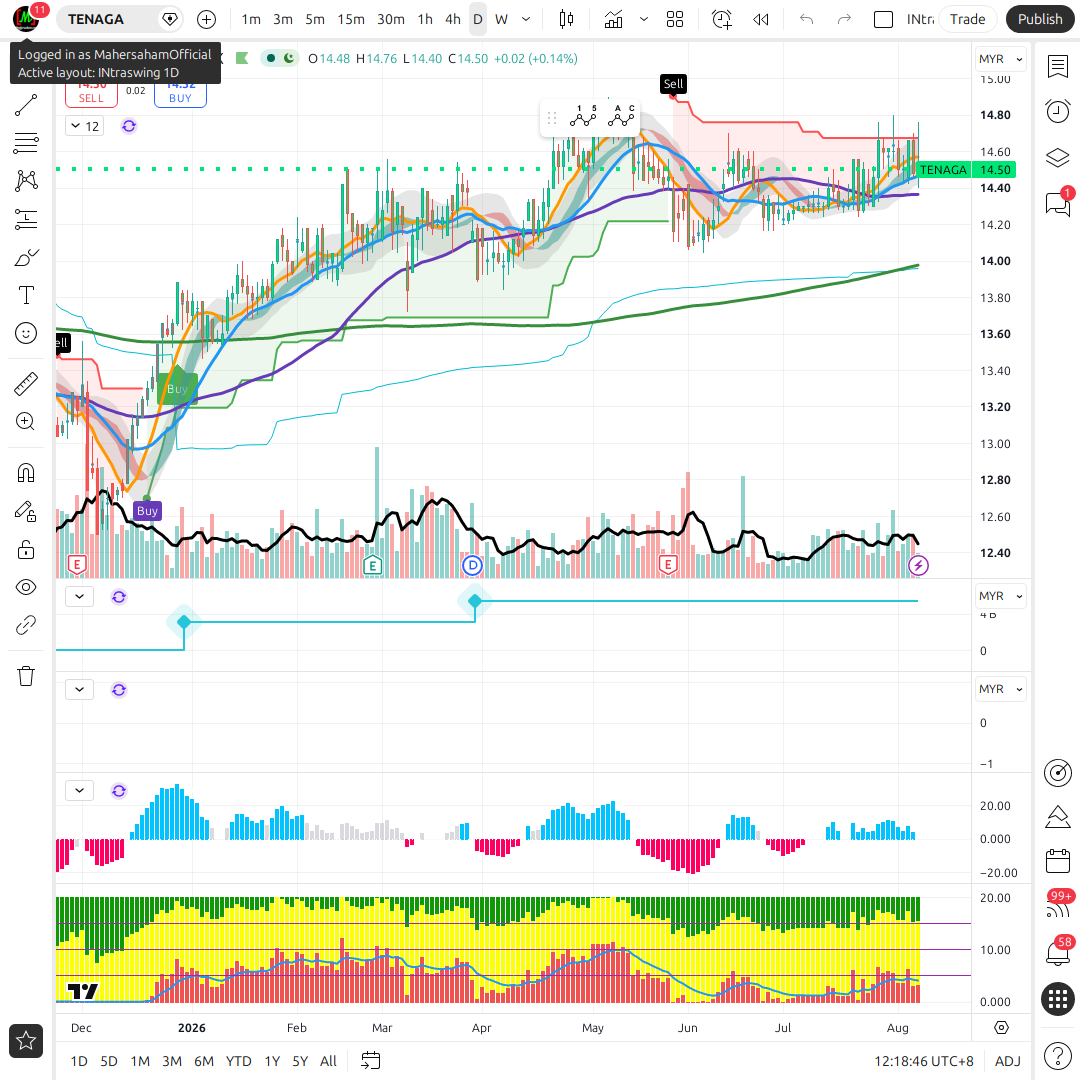The image size is (1080, 1080).
Task: Open the forecasting and measurement tools
Action: point(26,220)
